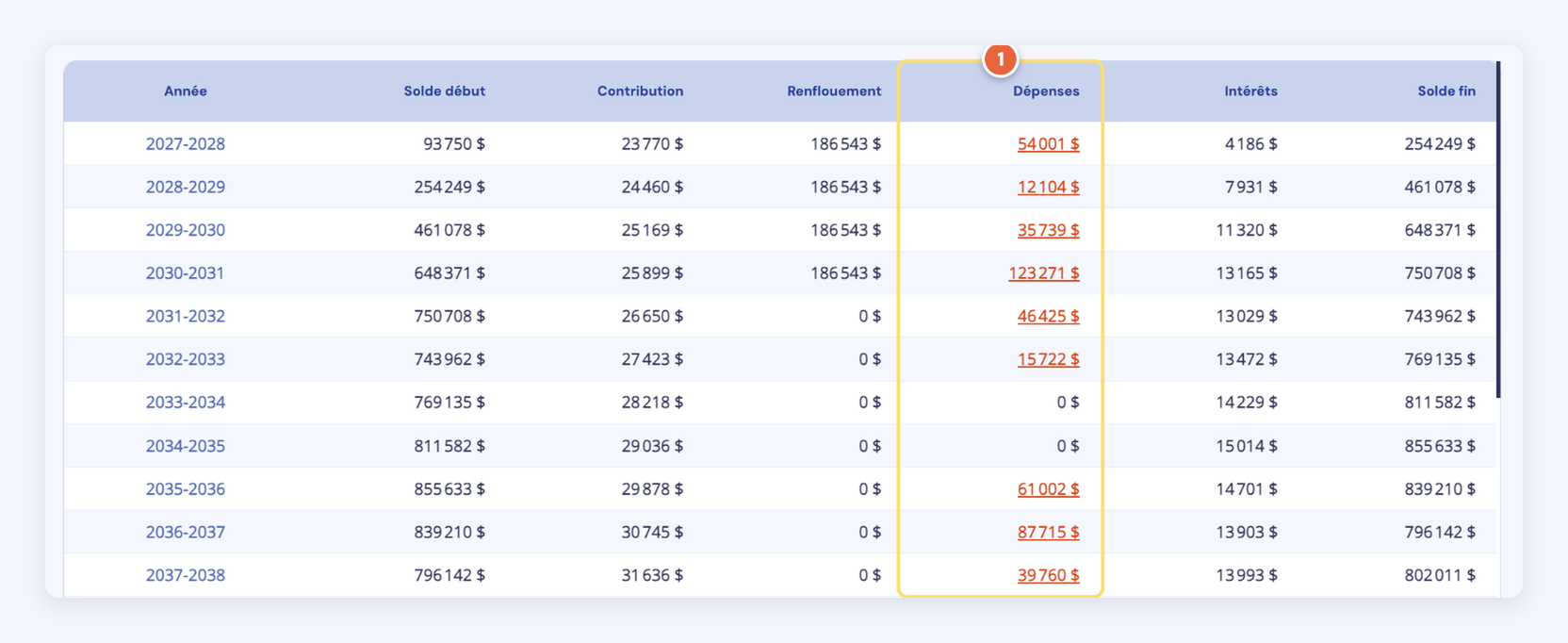Select the 2036-2037 year cell
This screenshot has width=1568, height=643.
[186, 532]
